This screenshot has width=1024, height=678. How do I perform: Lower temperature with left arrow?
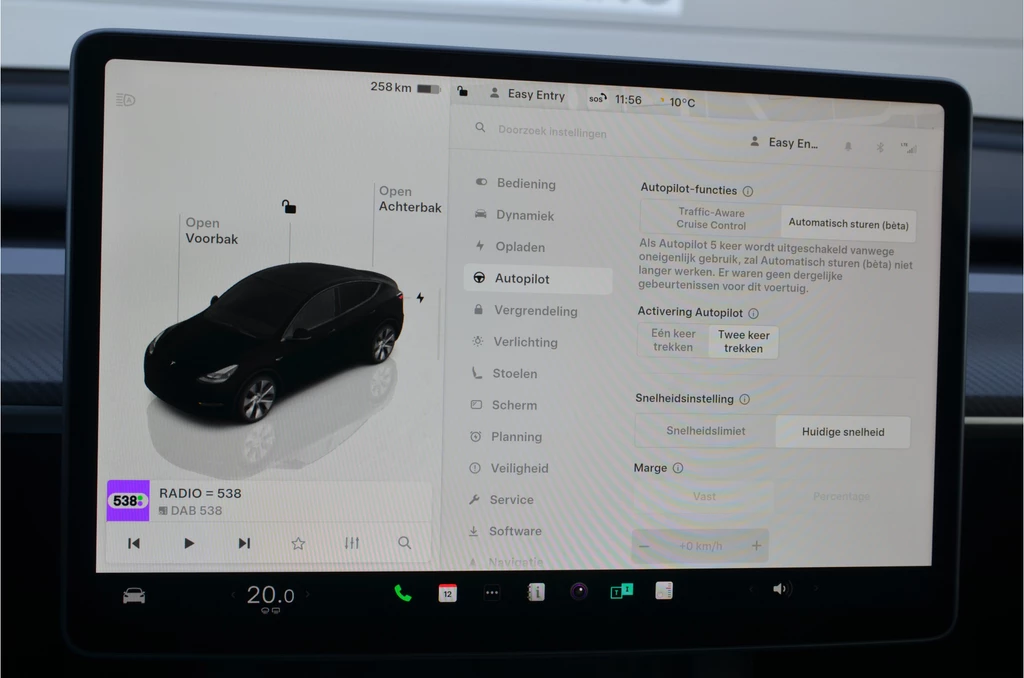click(233, 595)
